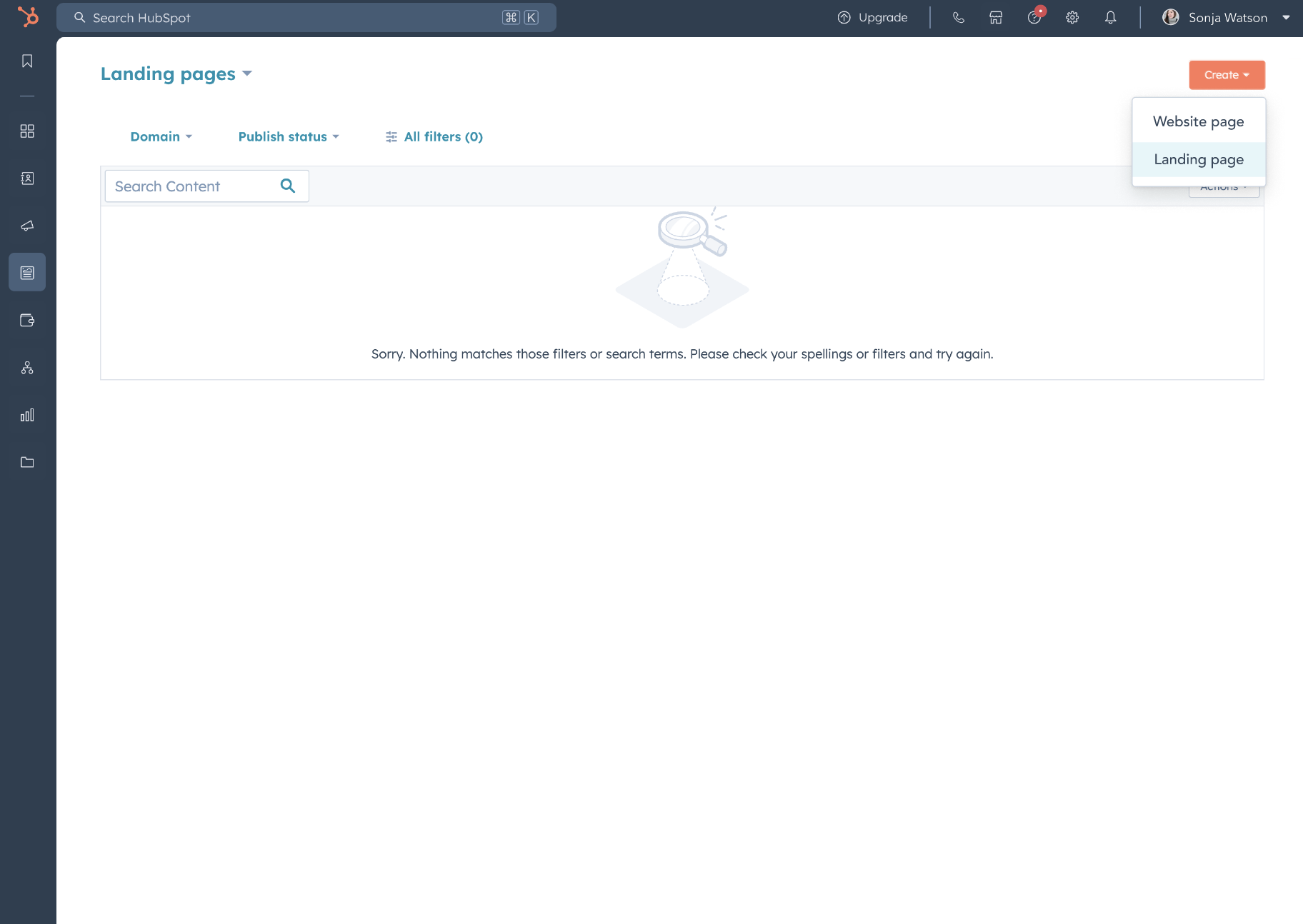Select Website page from Create menu
The image size is (1303, 924).
(1199, 121)
